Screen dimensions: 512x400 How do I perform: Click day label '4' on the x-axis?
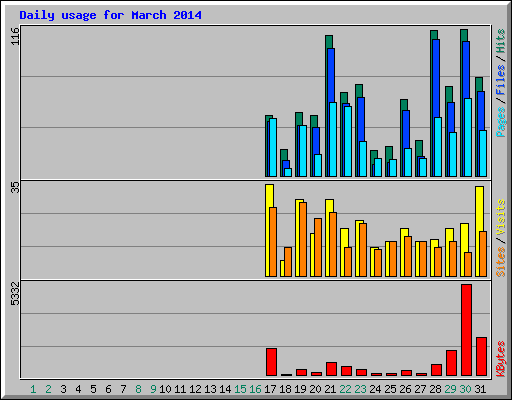[78, 389]
